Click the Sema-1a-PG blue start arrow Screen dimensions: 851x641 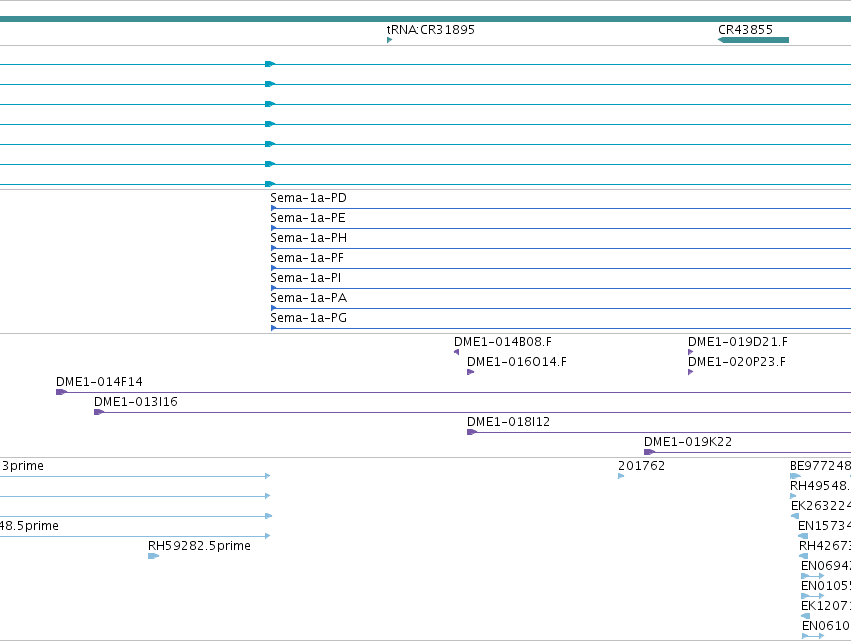[274, 328]
